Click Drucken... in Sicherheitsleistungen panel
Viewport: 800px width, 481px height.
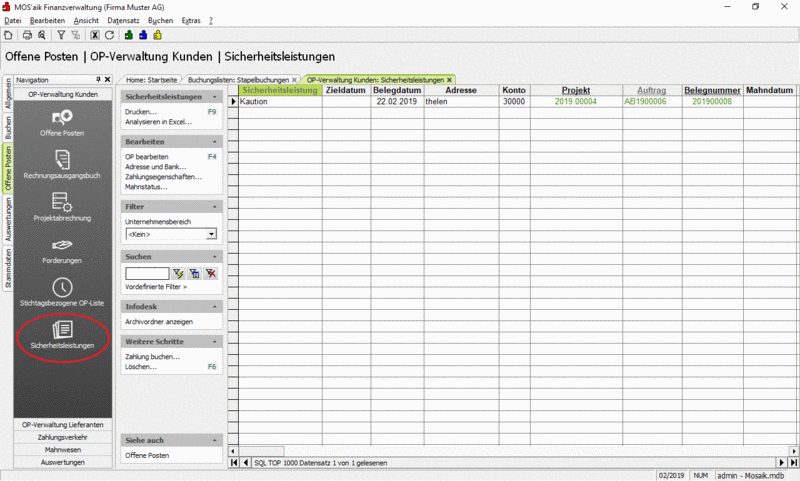tap(141, 112)
